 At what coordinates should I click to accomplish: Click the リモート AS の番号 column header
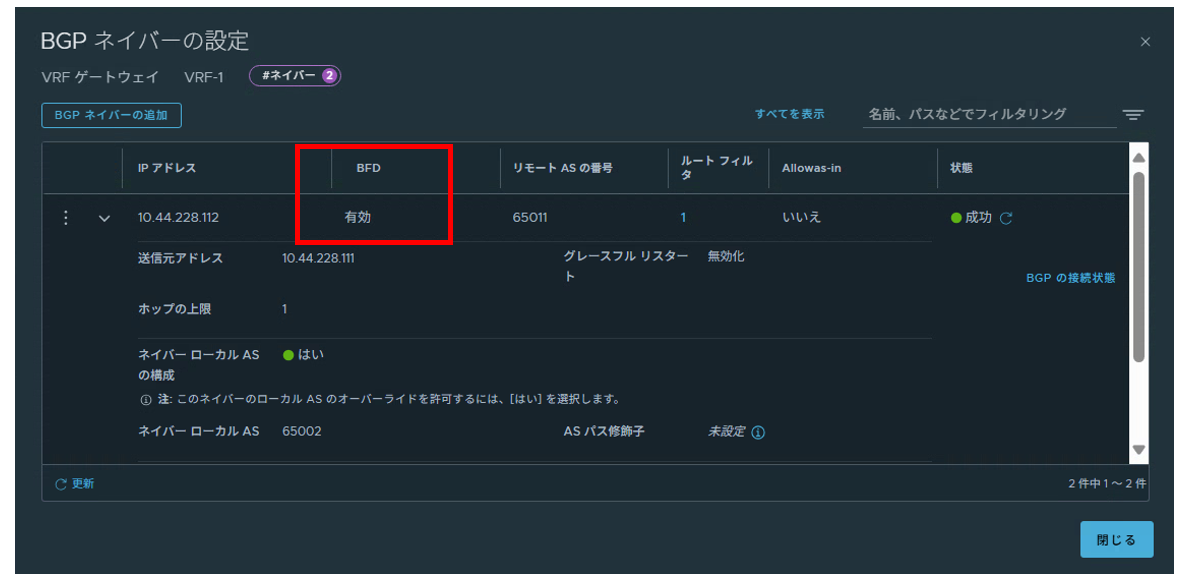[x=562, y=168]
